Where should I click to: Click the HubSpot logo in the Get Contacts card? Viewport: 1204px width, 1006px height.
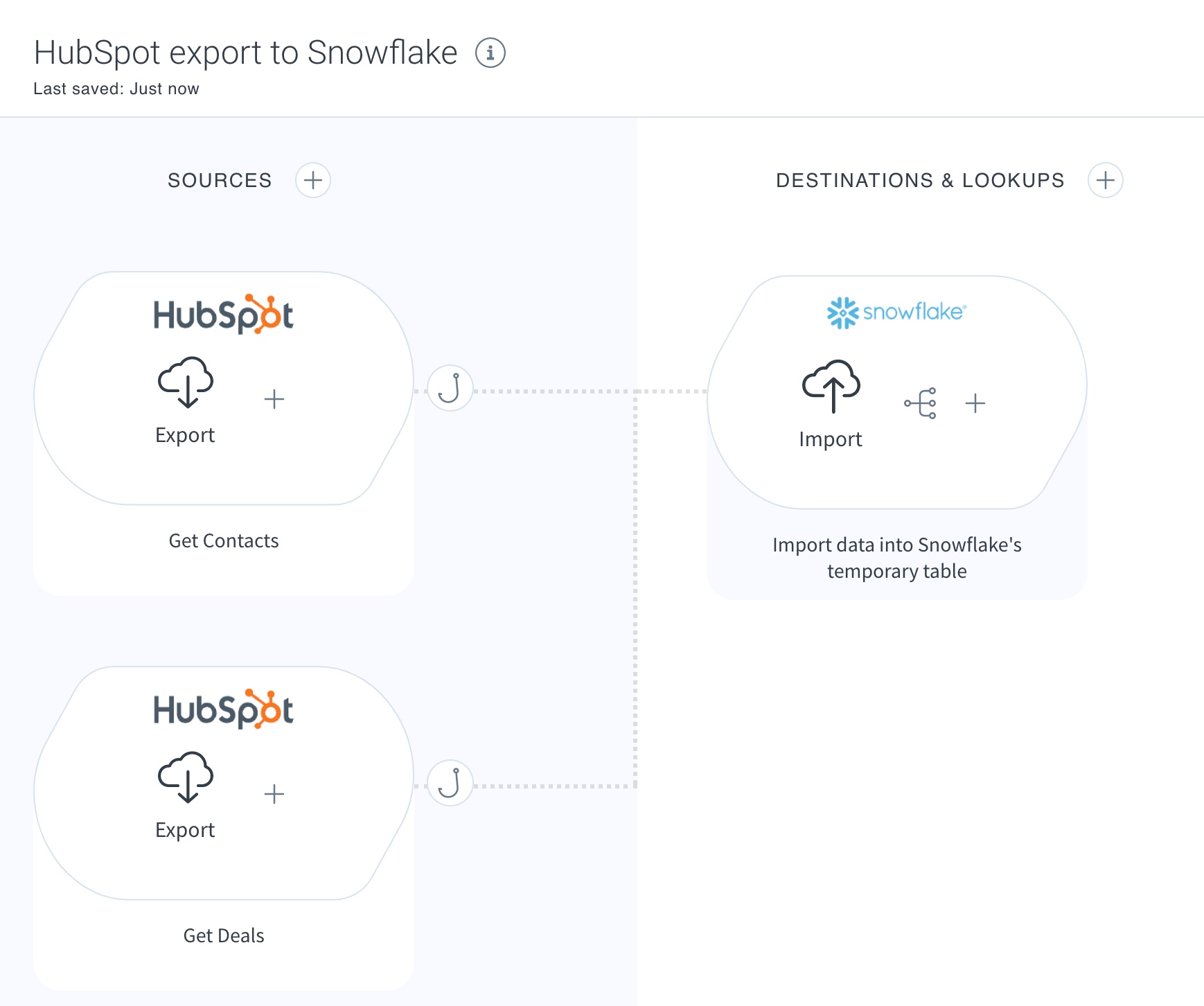pyautogui.click(x=224, y=315)
